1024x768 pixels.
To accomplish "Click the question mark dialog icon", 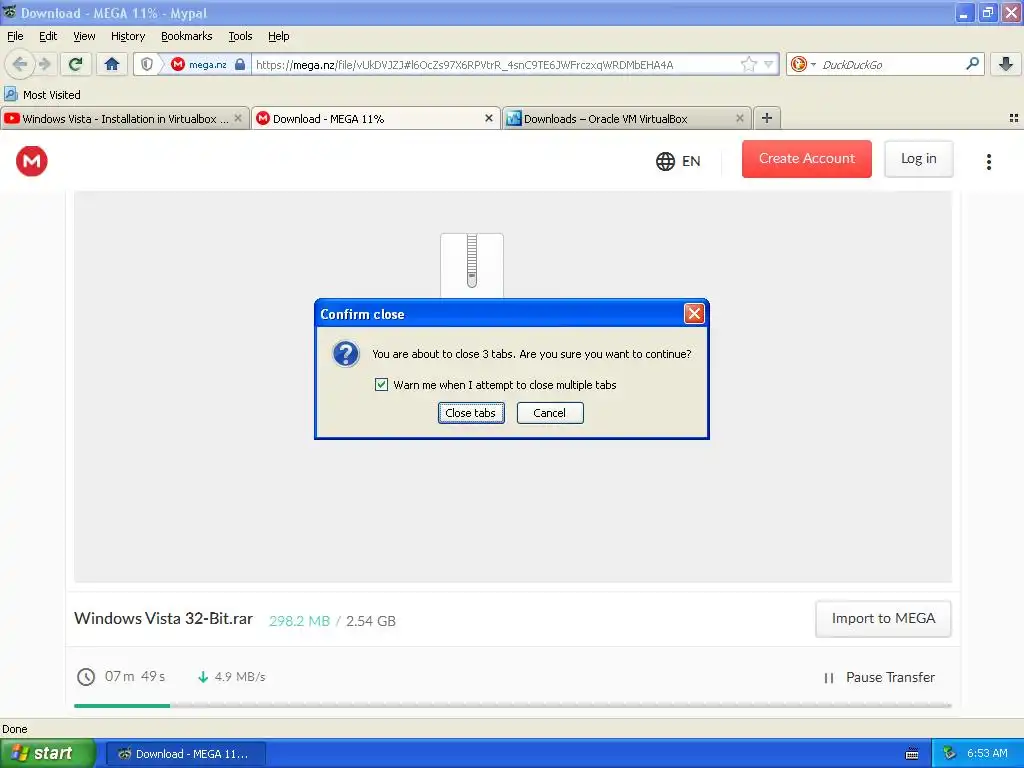I will 345,354.
